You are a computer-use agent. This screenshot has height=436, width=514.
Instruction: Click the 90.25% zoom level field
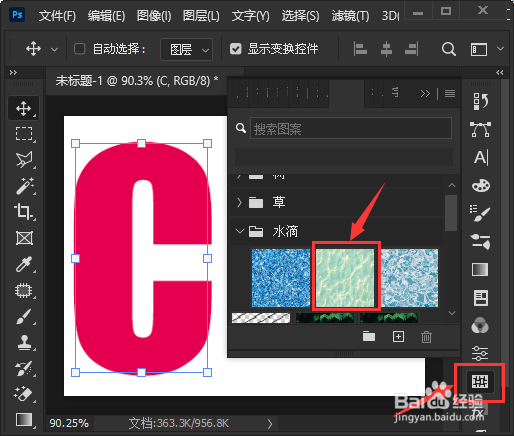69,423
